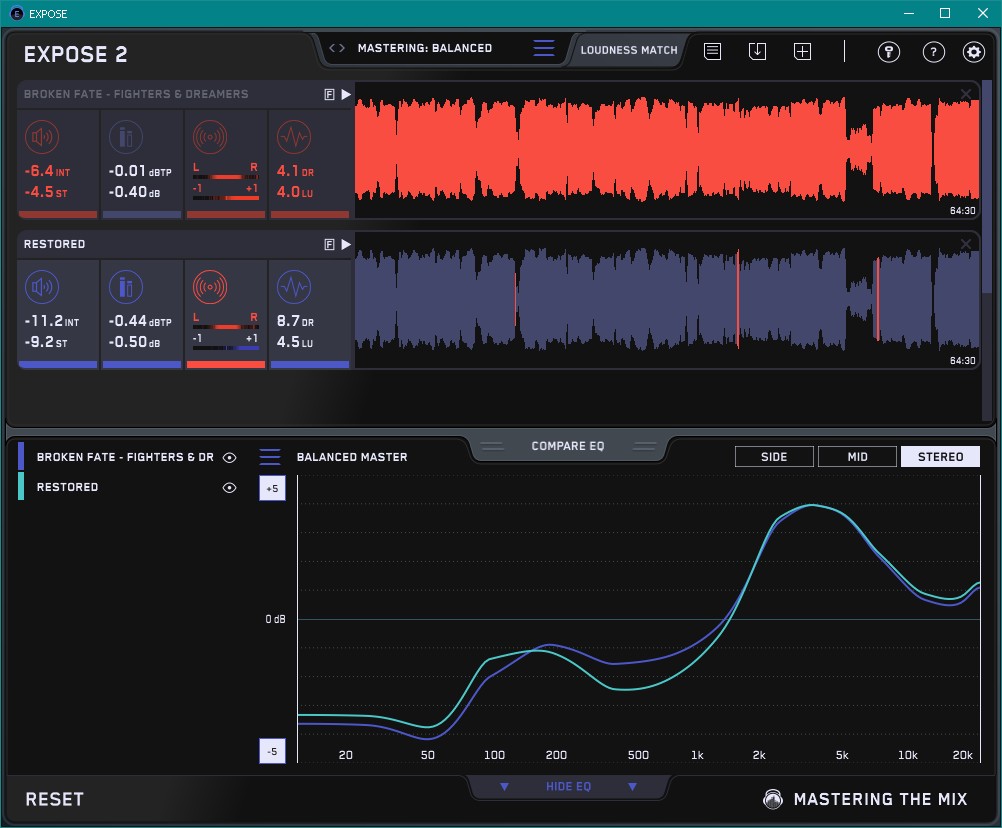1002x828 pixels.
Task: Collapse the EQ panel with Hide EQ
Action: pos(568,787)
